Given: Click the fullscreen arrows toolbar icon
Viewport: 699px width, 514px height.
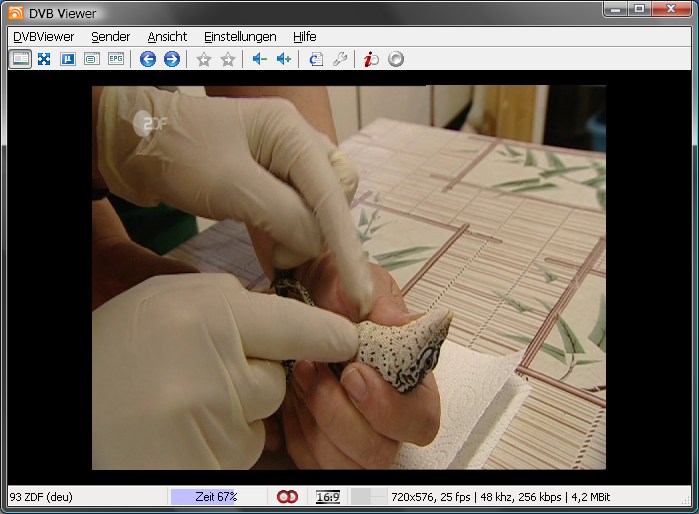Looking at the screenshot, I should point(44,59).
